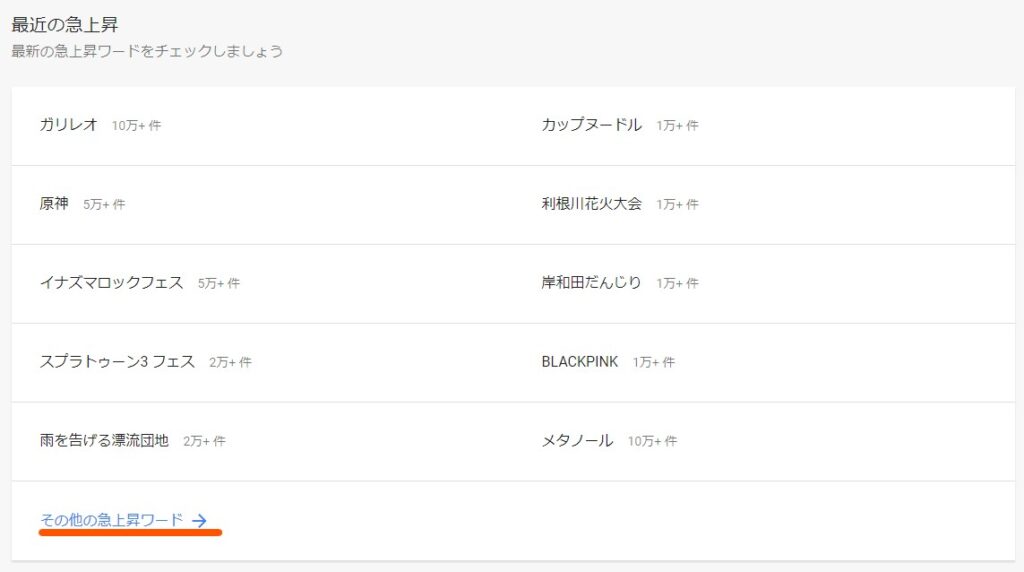The width and height of the screenshot is (1024, 572).
Task: Click the 10万+ 件 count next to ガリレオ
Action: coord(136,125)
